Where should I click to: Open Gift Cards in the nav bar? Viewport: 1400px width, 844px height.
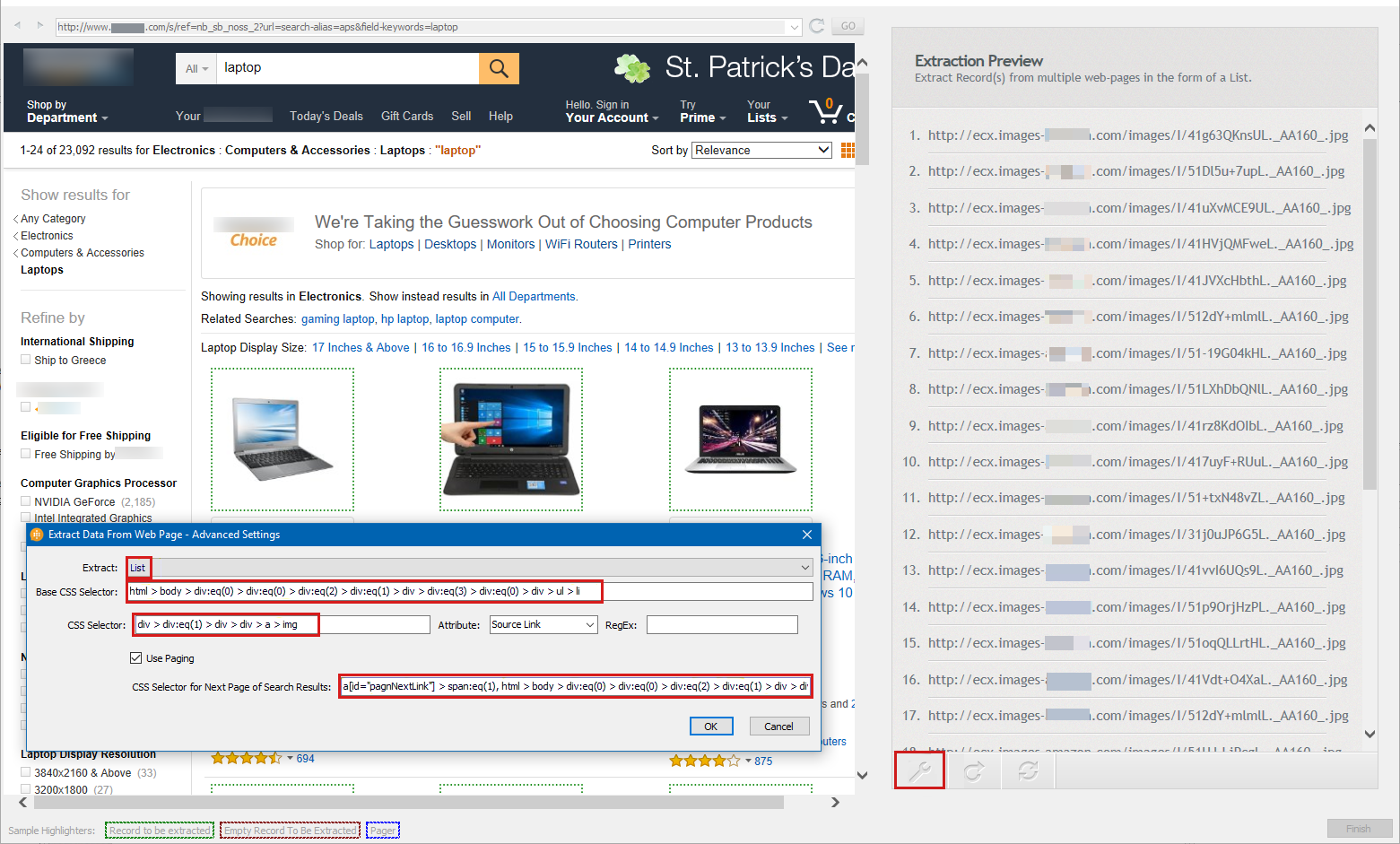pos(407,117)
